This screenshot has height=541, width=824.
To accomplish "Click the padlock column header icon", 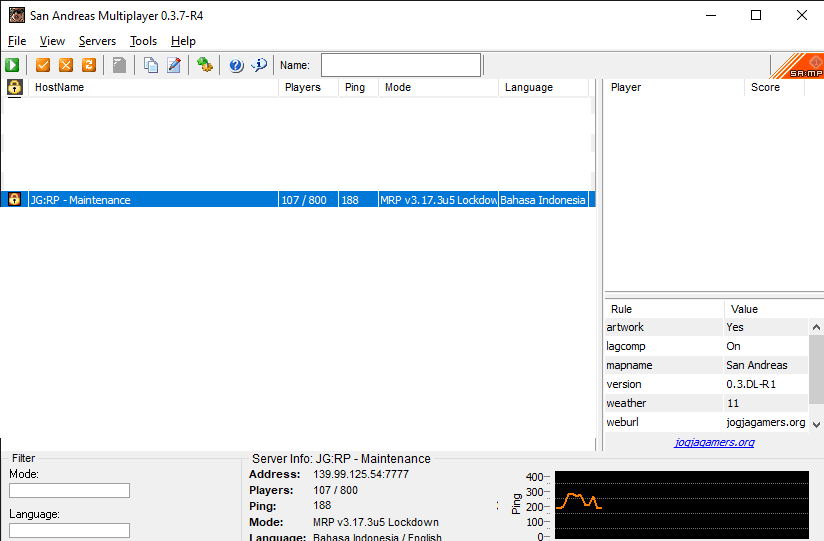I will (15, 87).
